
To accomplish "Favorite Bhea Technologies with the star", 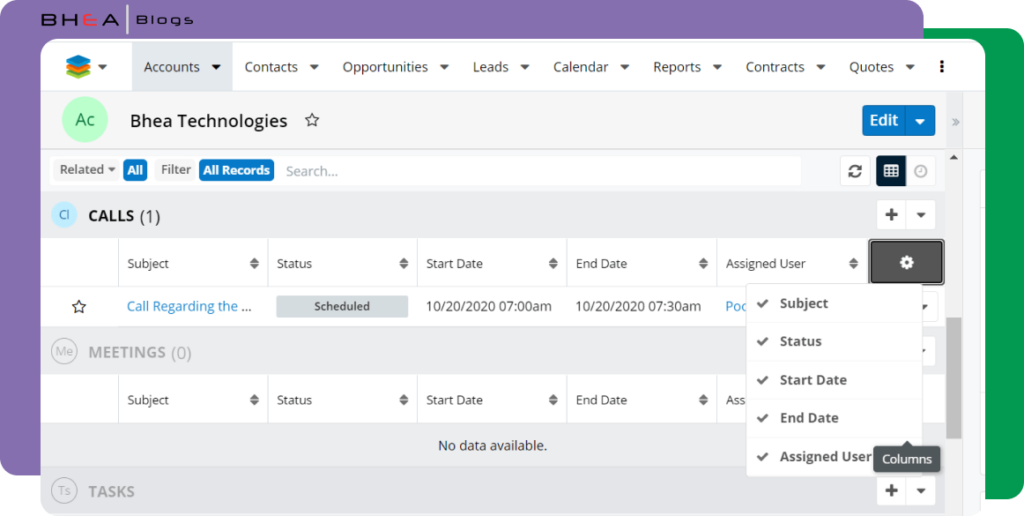I will tap(312, 120).
